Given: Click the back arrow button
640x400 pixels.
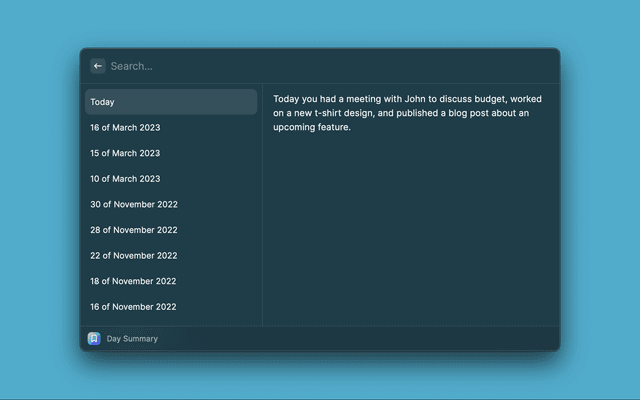Looking at the screenshot, I should click(98, 66).
